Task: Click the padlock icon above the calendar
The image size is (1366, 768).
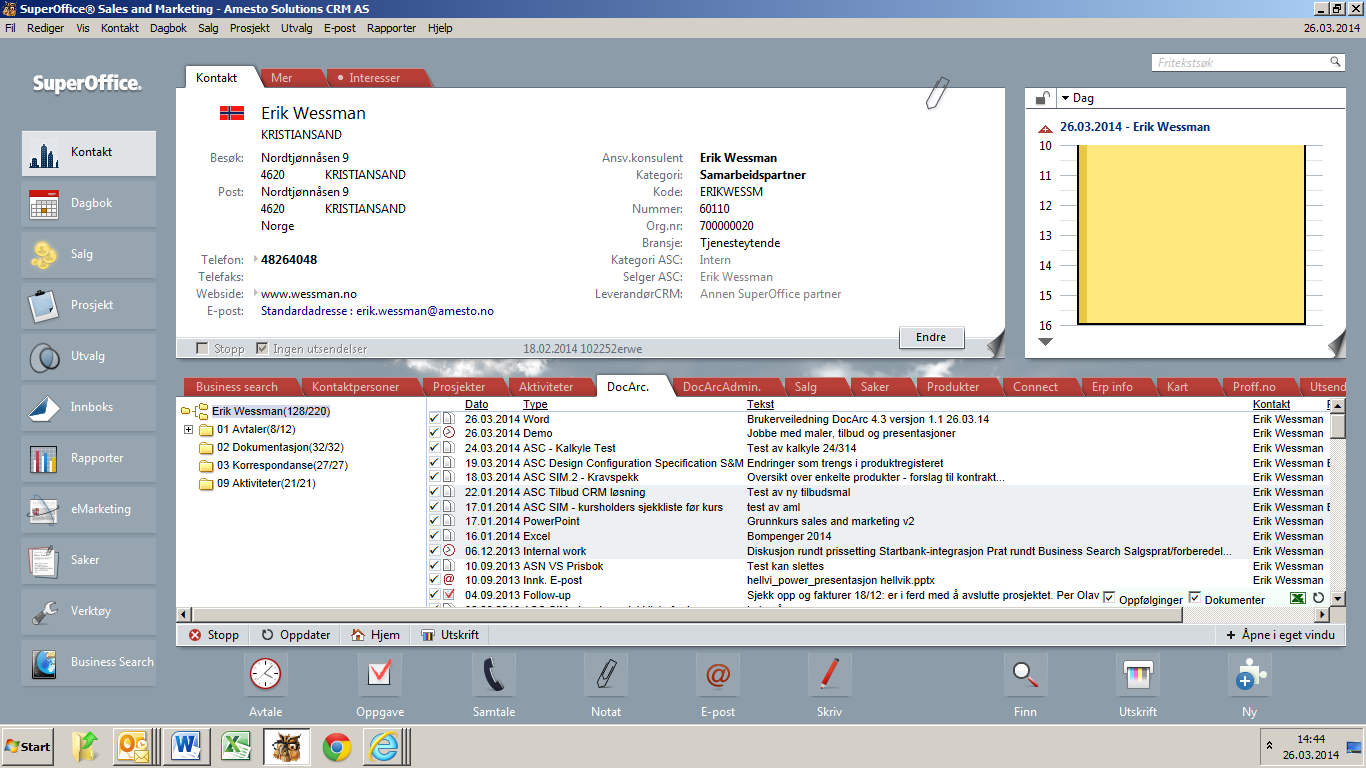Action: point(1042,98)
